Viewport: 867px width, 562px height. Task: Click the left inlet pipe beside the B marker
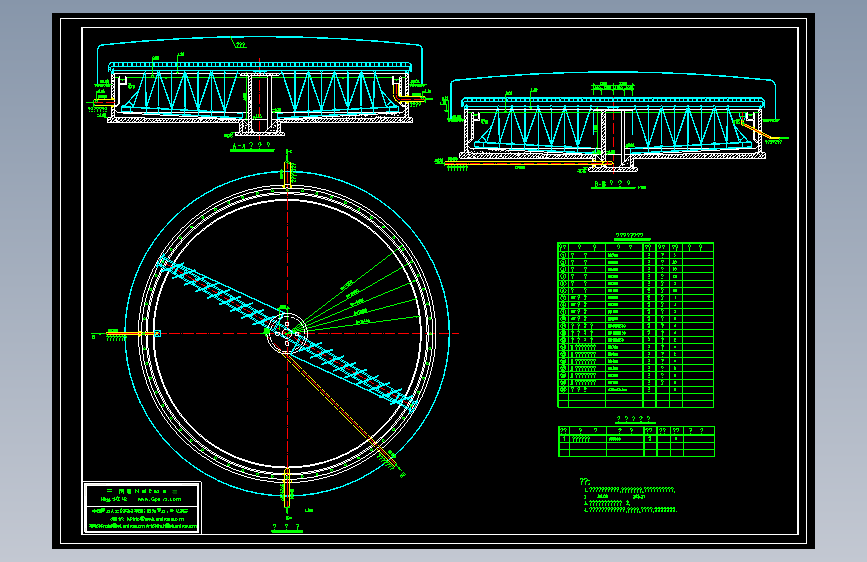coord(133,334)
